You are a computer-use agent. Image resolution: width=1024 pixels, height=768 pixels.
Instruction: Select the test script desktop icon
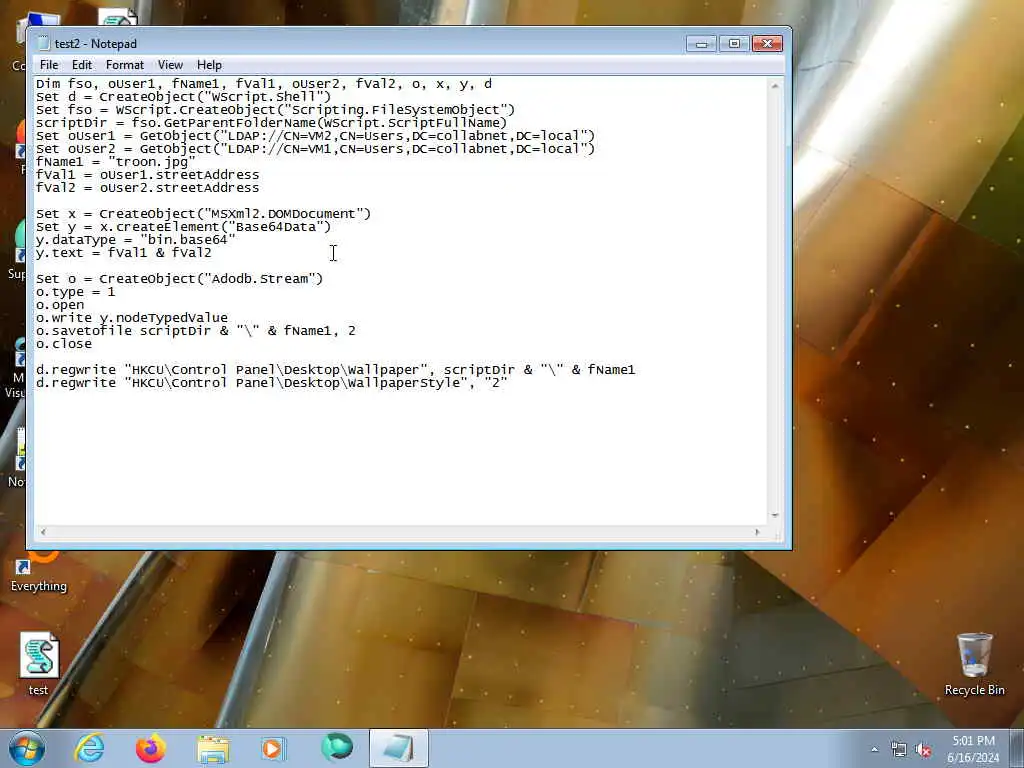(x=39, y=664)
